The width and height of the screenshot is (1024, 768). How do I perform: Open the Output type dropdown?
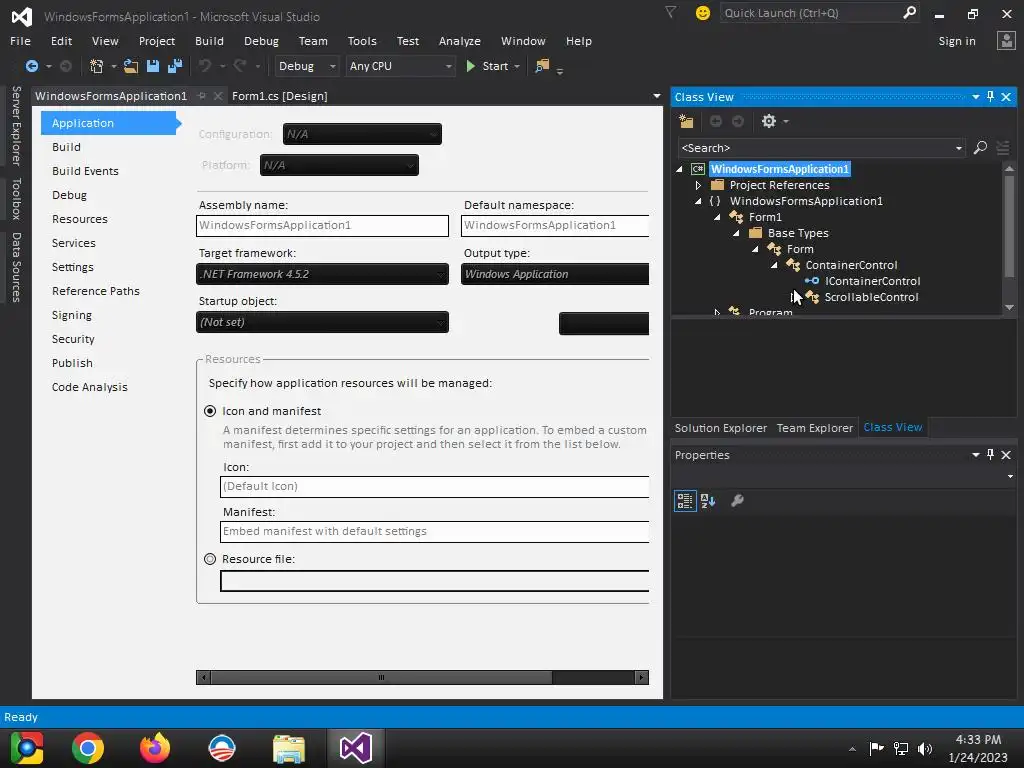point(554,274)
